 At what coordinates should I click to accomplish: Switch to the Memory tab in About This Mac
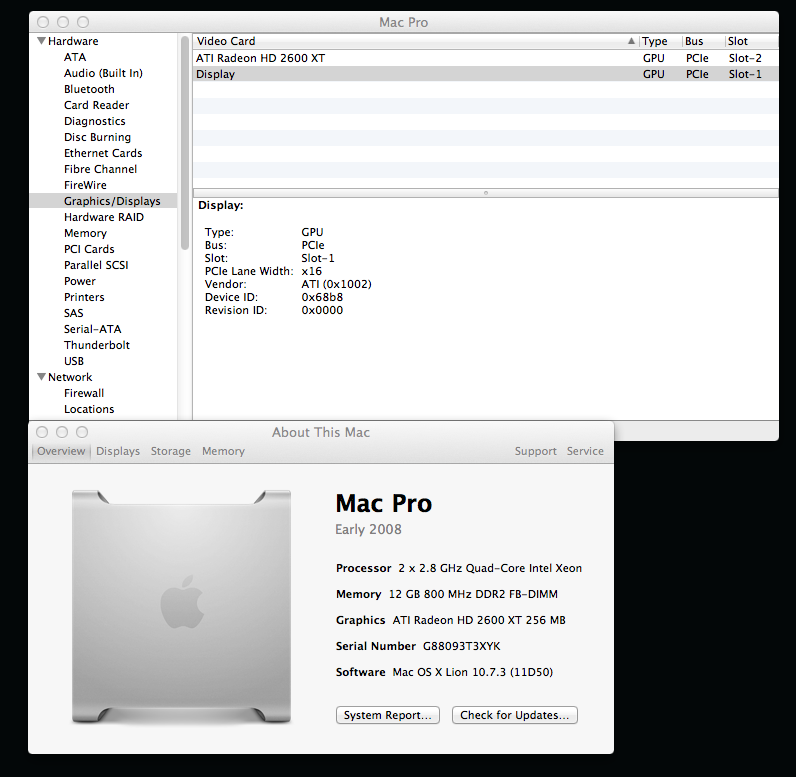coord(223,451)
